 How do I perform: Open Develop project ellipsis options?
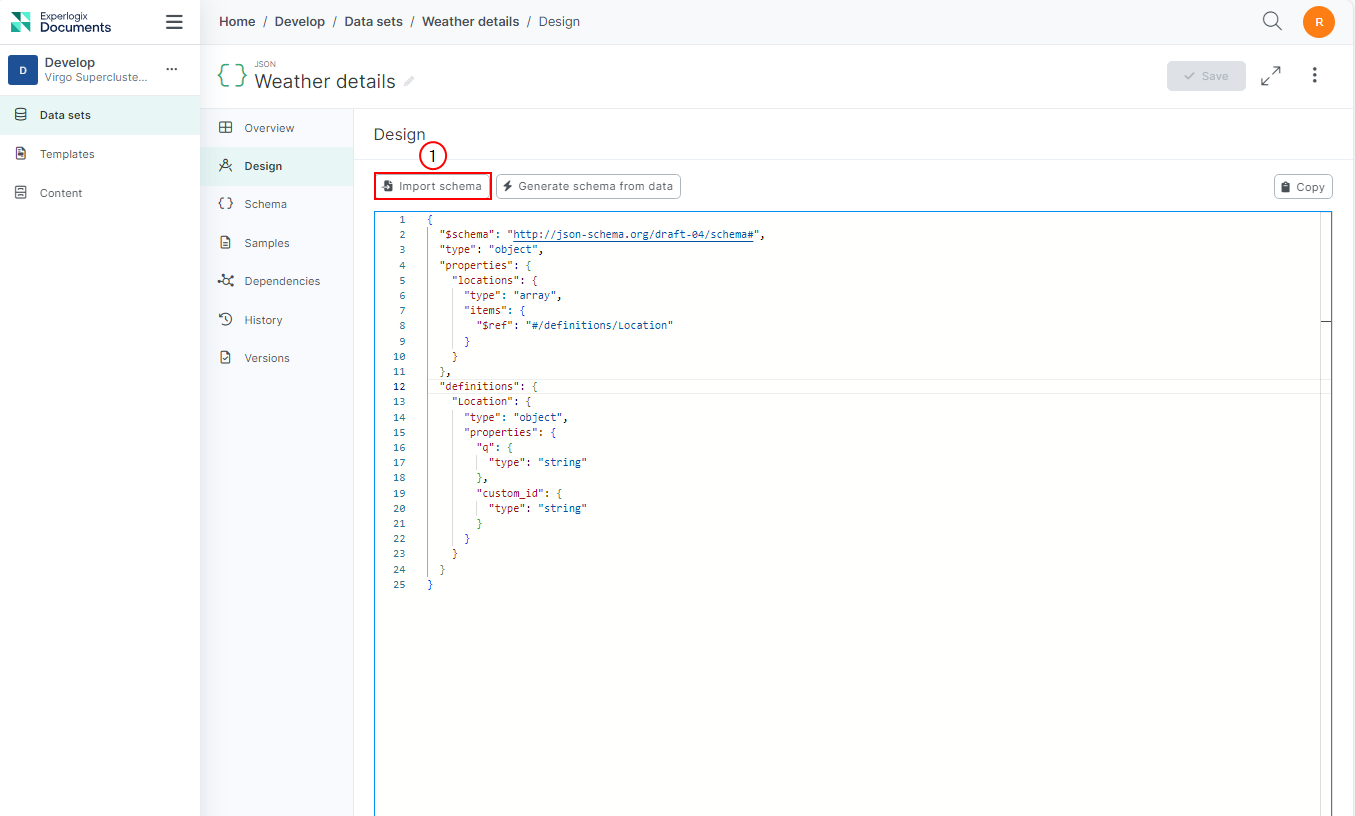click(x=172, y=69)
